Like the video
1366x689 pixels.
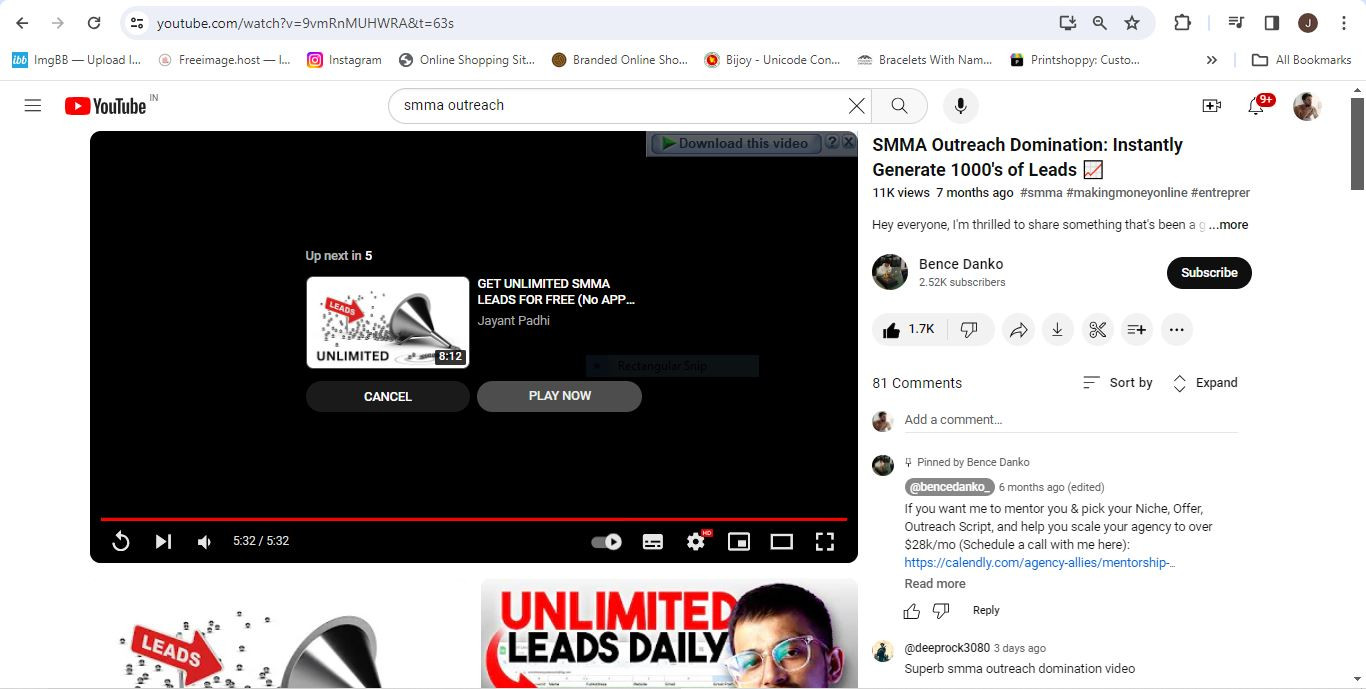908,329
